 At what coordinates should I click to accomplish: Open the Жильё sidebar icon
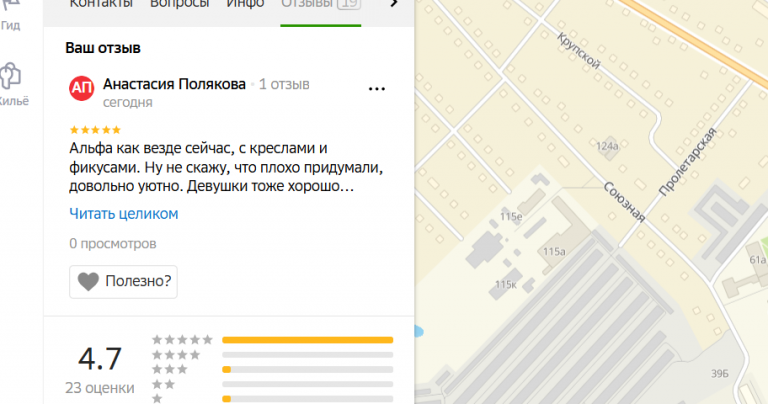point(12,84)
